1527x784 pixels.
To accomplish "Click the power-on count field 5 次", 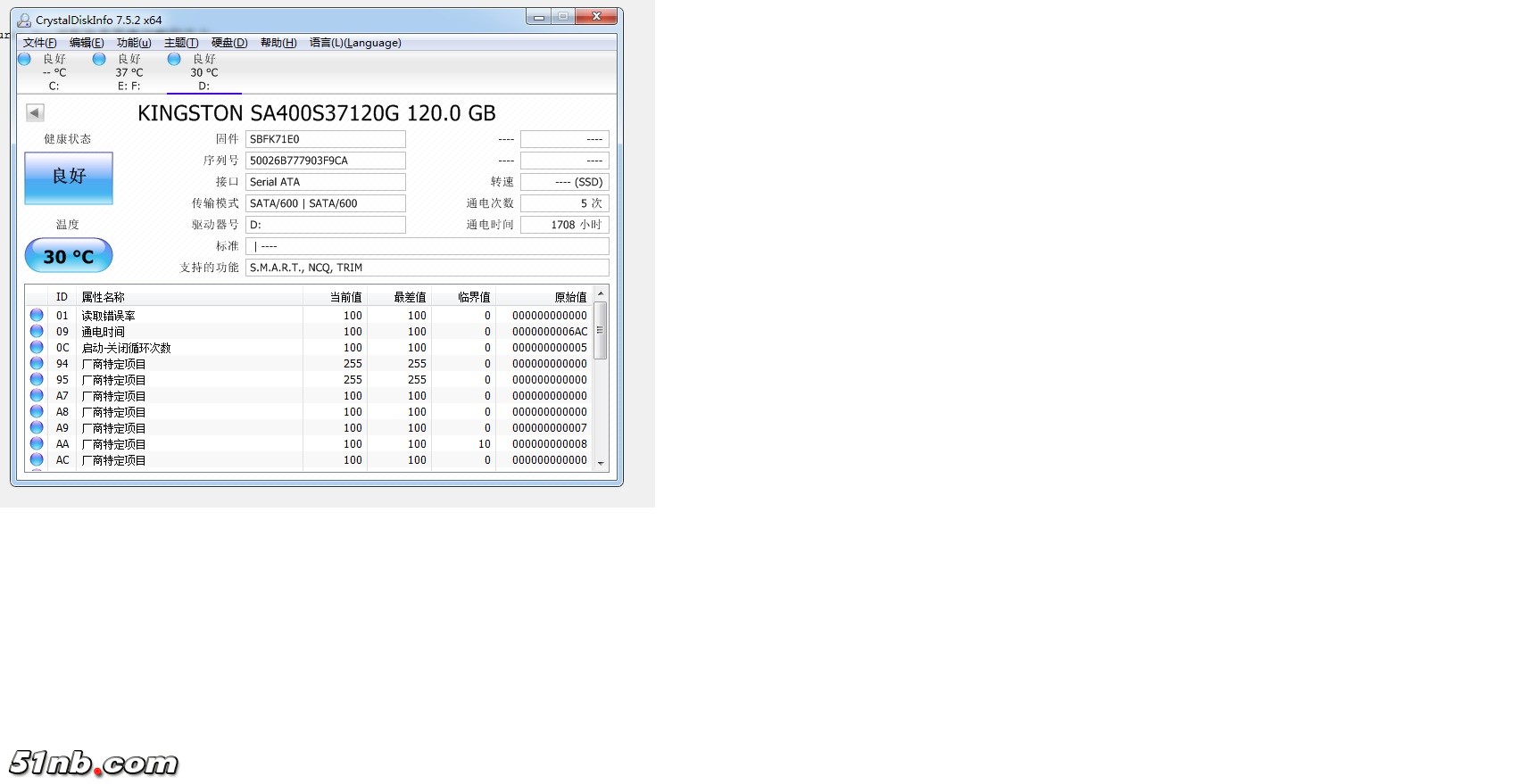I will tap(565, 203).
